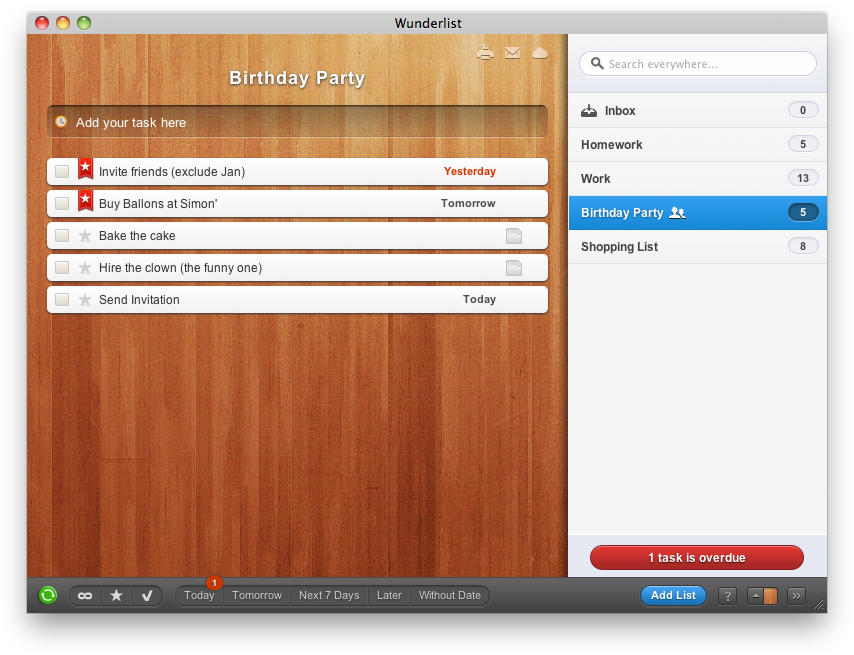Click the Add List button
This screenshot has width=854, height=655.
click(673, 596)
